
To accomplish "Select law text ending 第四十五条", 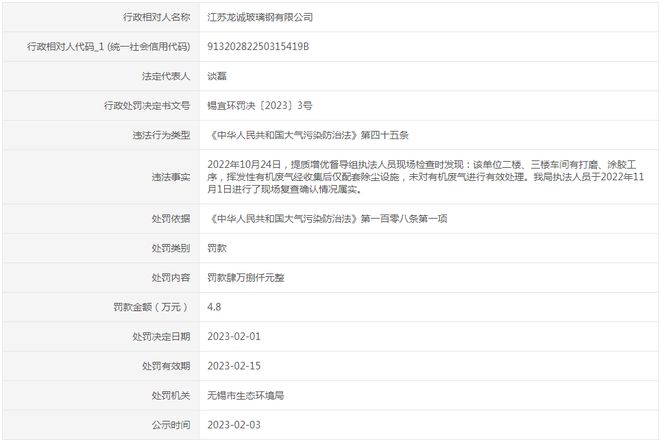I will pos(309,135).
